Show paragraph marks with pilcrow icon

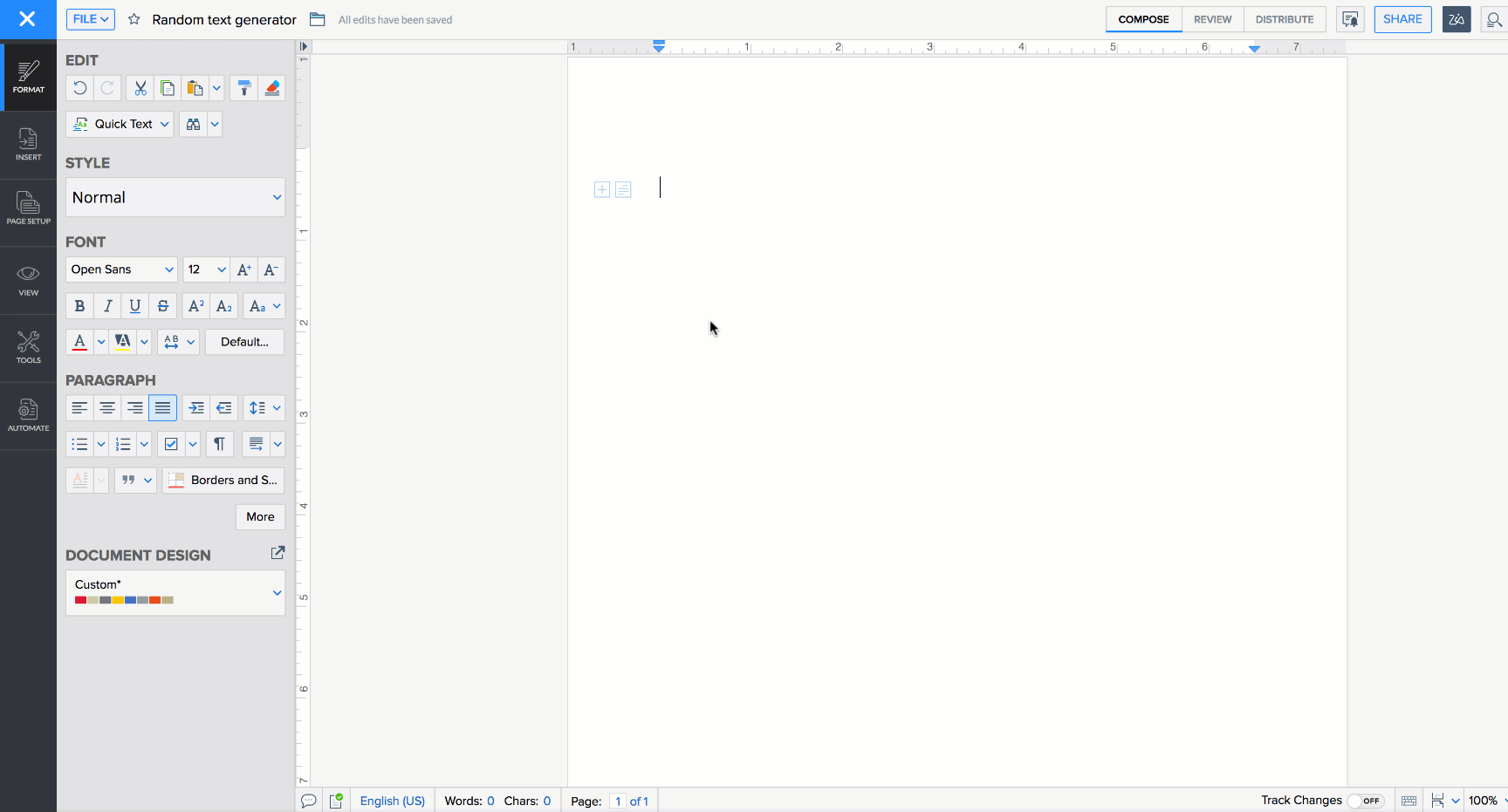[x=219, y=444]
